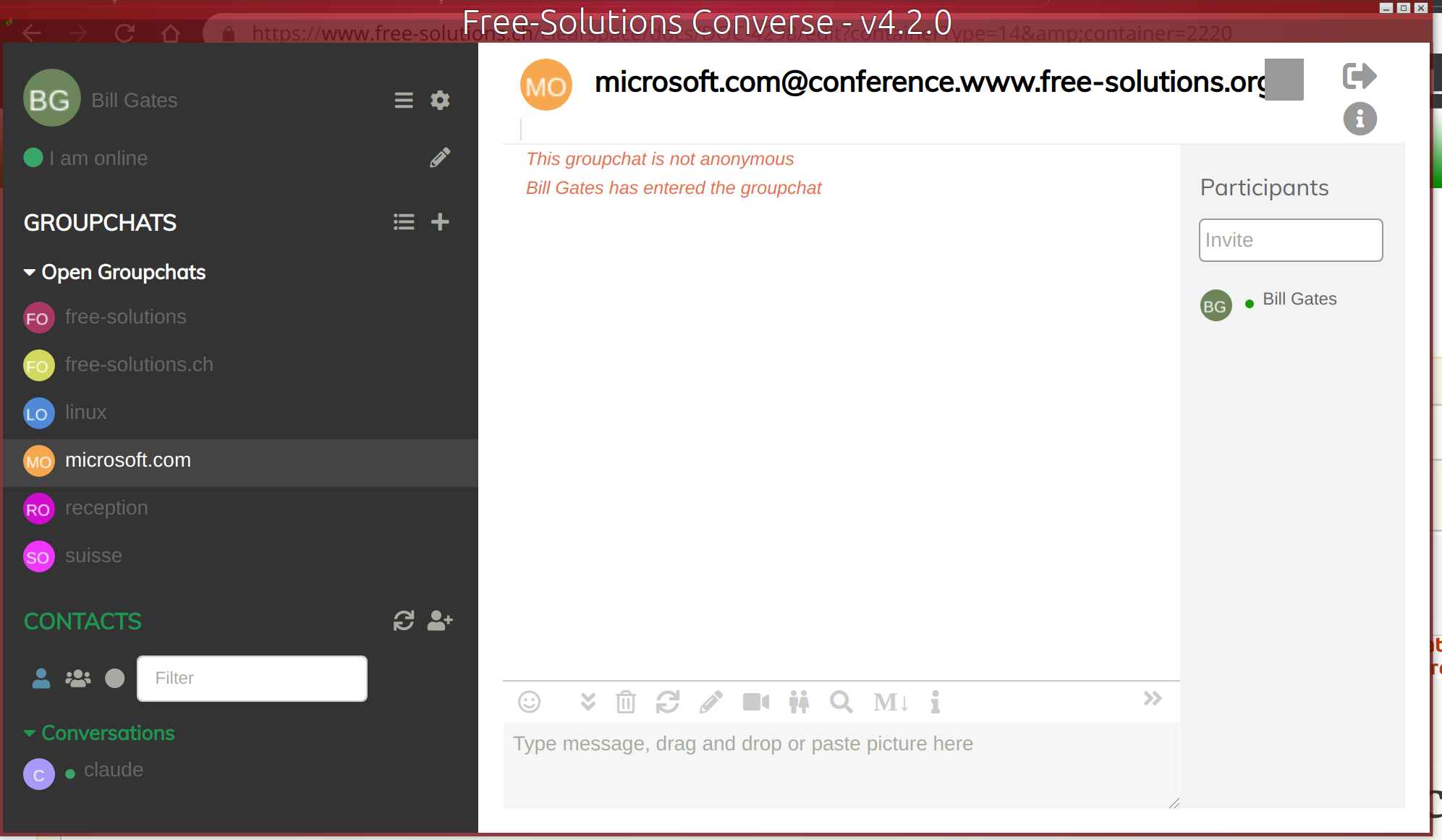Start a video call

click(755, 702)
